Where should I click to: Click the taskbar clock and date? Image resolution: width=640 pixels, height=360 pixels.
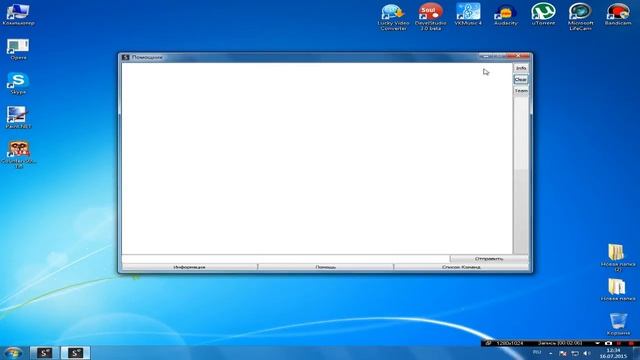tap(613, 353)
